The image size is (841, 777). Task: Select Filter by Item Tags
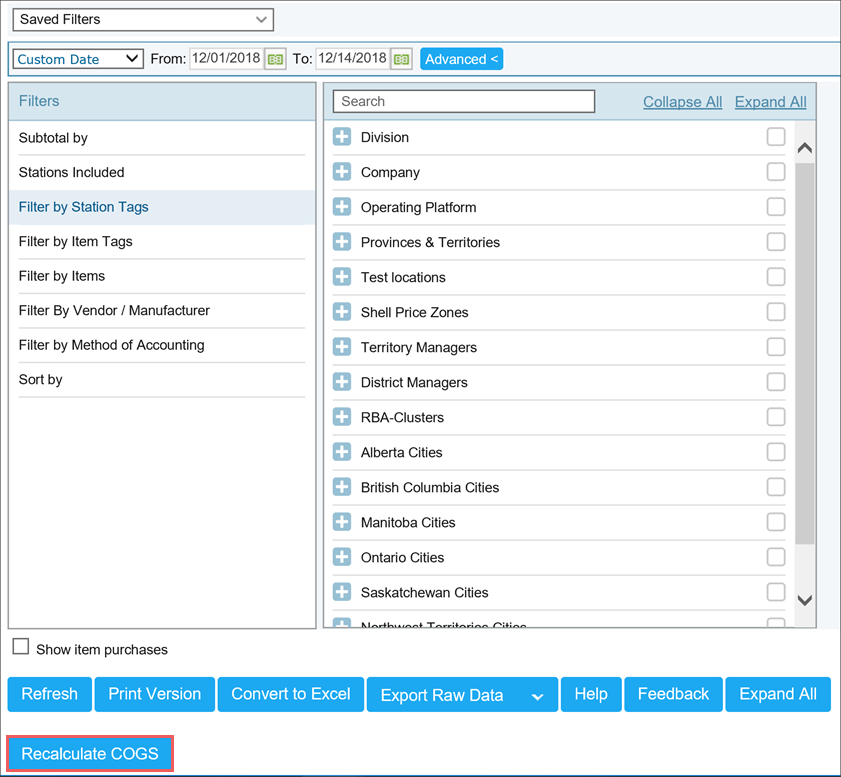pos(76,241)
